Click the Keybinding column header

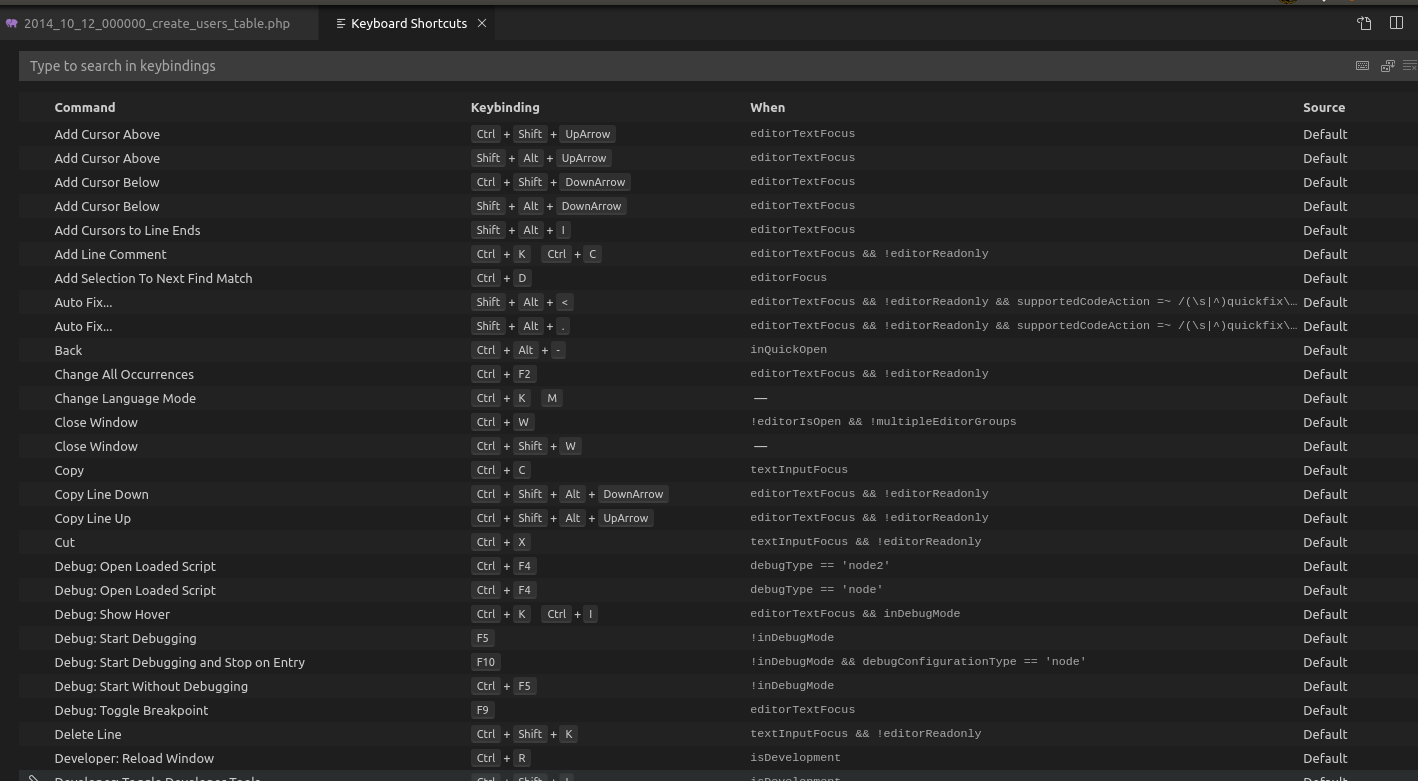point(505,107)
